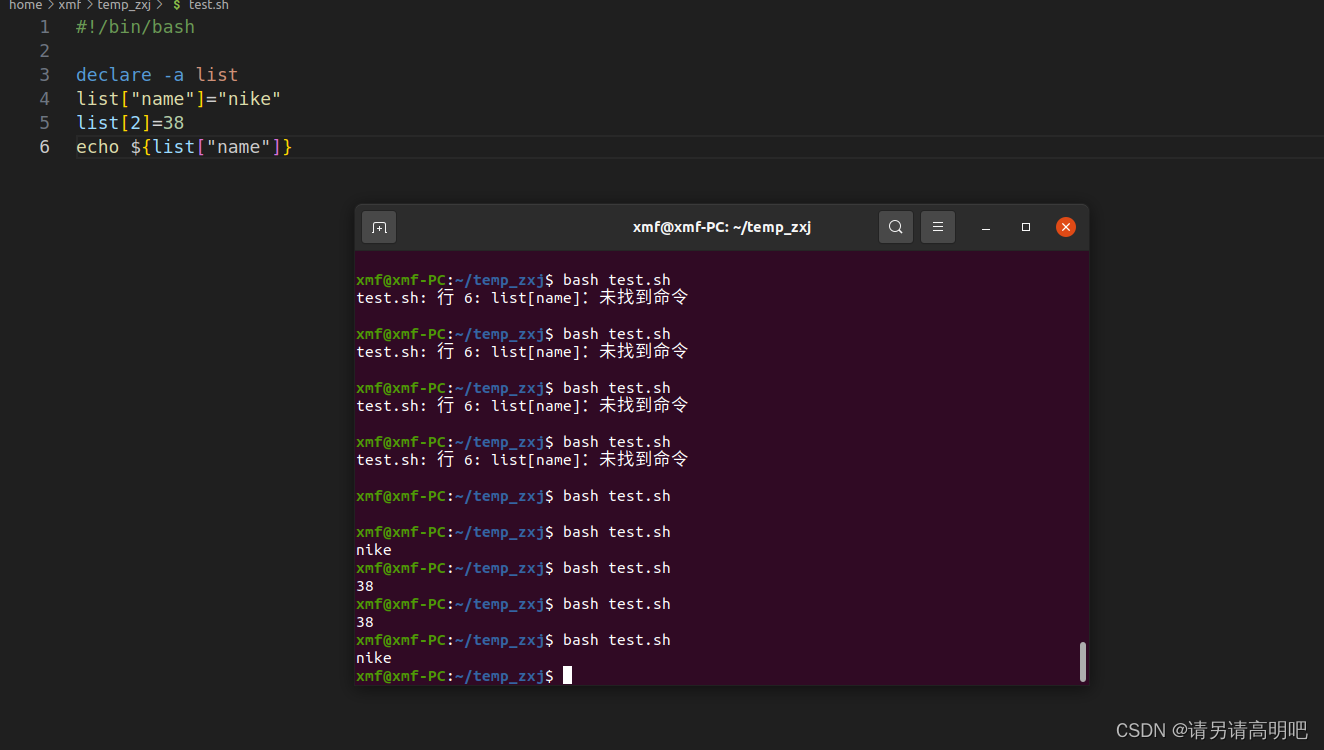Select the hamburger options icon
1324x750 pixels.
(x=937, y=226)
